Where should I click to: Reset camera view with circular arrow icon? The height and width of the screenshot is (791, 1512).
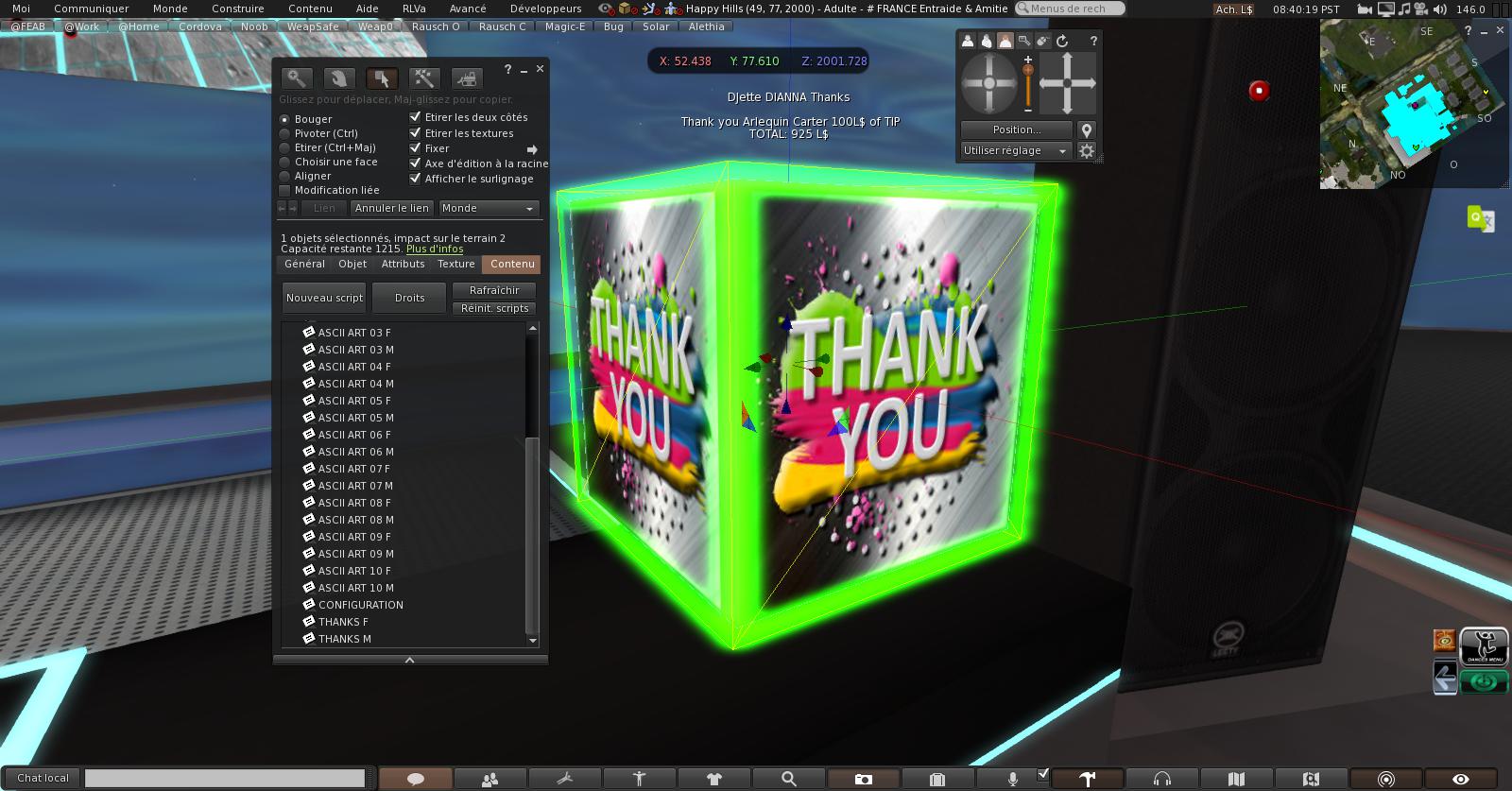[1062, 42]
